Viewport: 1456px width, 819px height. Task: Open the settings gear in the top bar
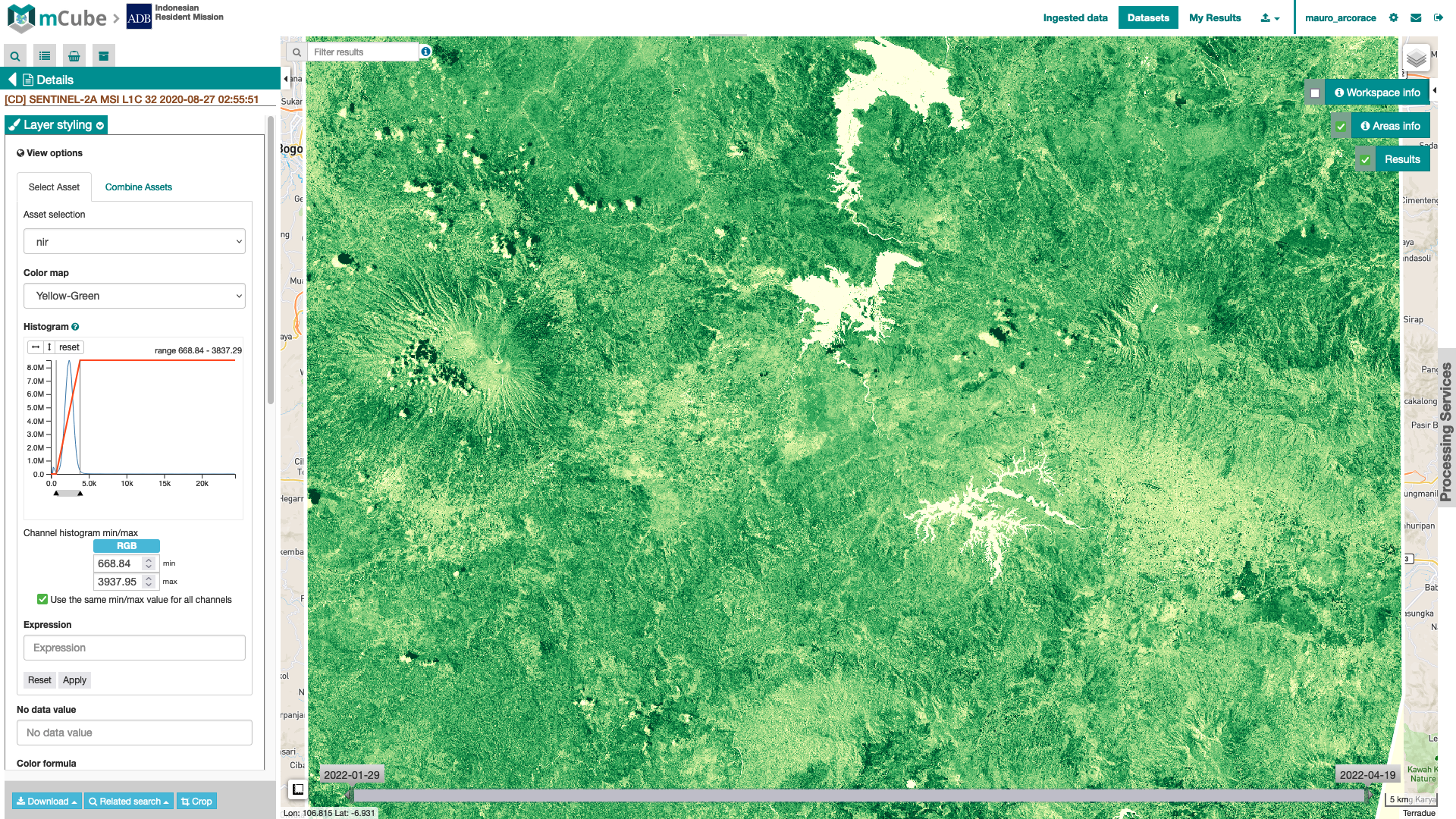(1394, 17)
